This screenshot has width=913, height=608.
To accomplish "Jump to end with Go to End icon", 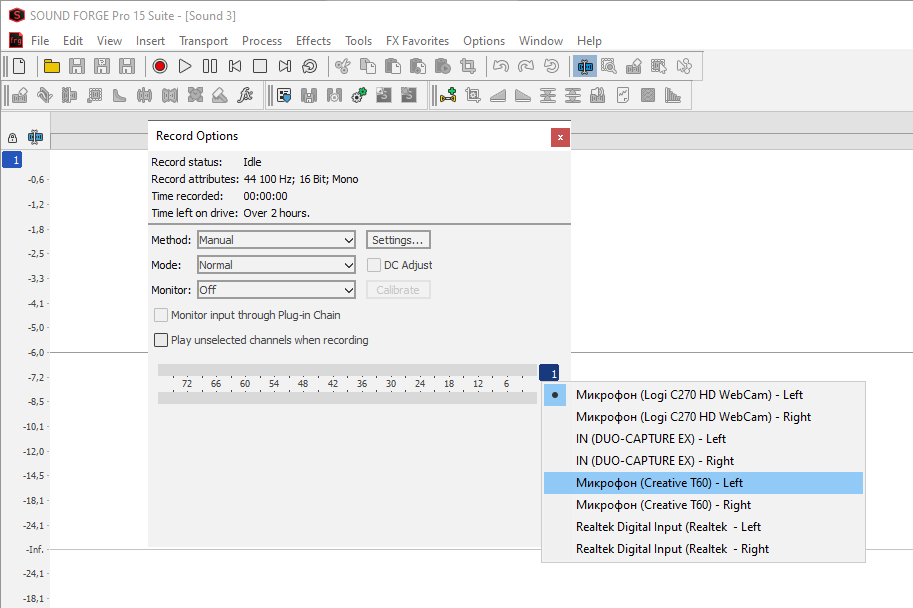I will click(x=285, y=66).
